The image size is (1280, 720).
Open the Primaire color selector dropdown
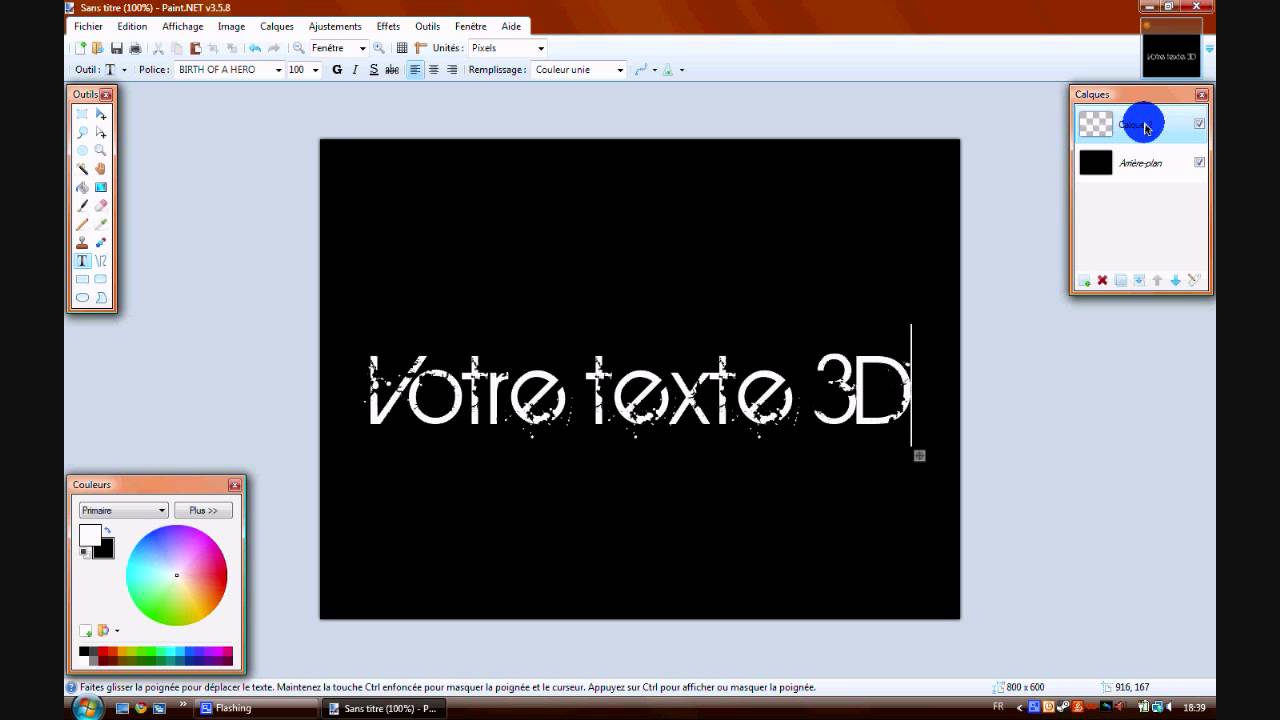(123, 510)
